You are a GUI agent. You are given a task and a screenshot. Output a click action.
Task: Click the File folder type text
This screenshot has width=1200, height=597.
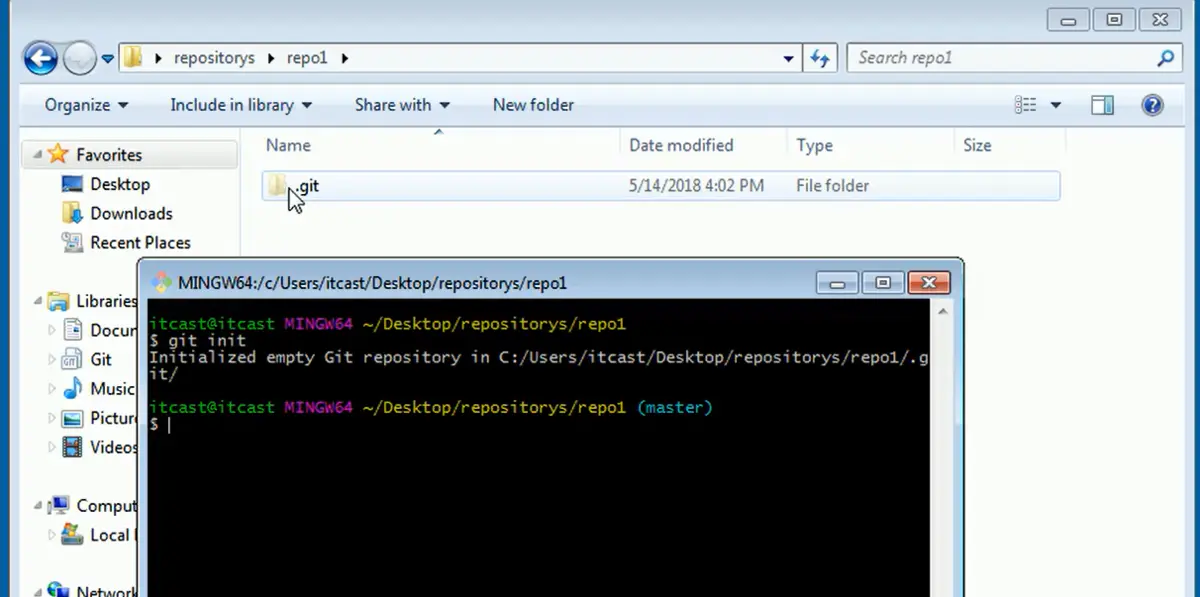tap(832, 186)
